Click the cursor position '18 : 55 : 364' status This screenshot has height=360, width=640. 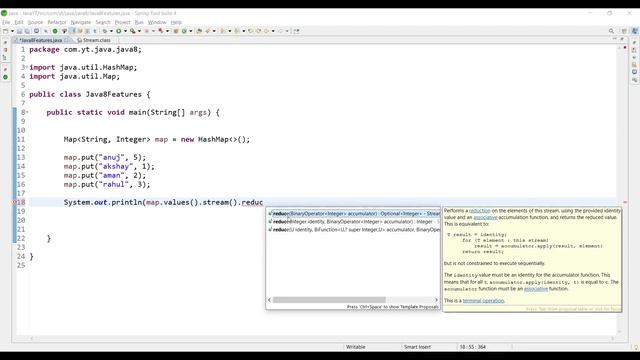coord(473,347)
